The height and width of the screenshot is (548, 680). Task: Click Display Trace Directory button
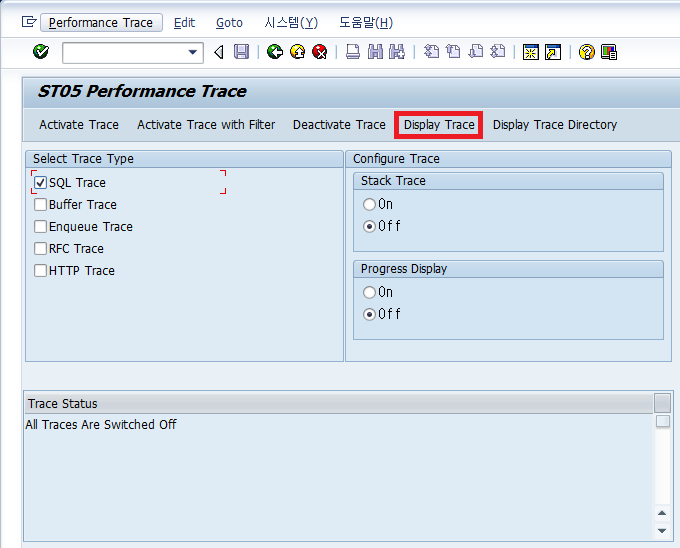pyautogui.click(x=555, y=125)
